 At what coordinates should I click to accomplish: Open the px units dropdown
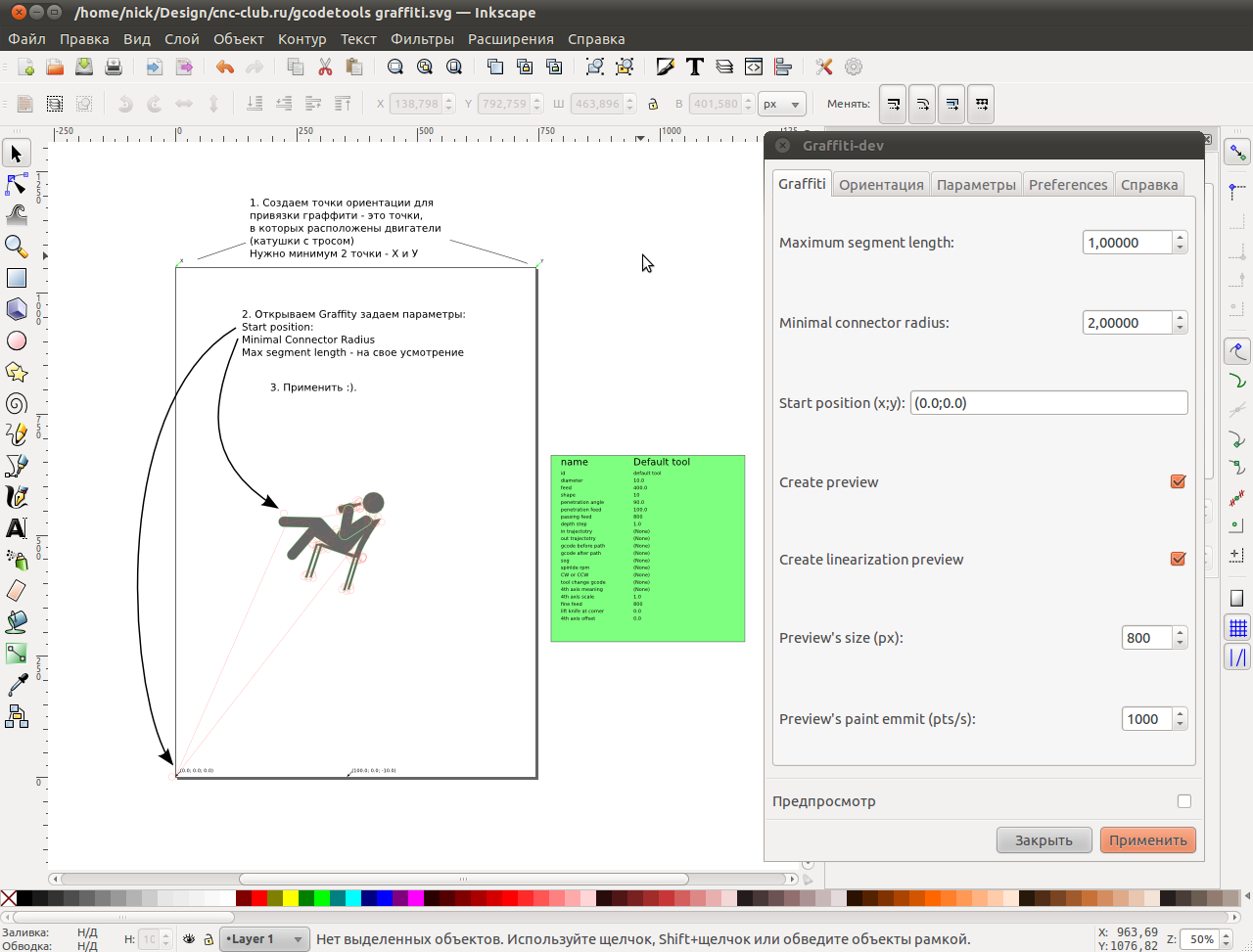(782, 104)
